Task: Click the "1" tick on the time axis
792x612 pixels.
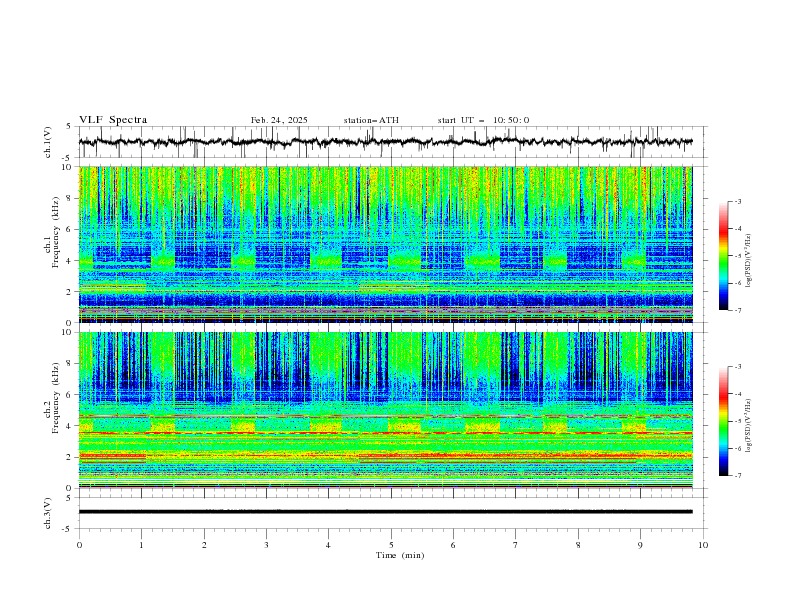Action: click(x=141, y=545)
